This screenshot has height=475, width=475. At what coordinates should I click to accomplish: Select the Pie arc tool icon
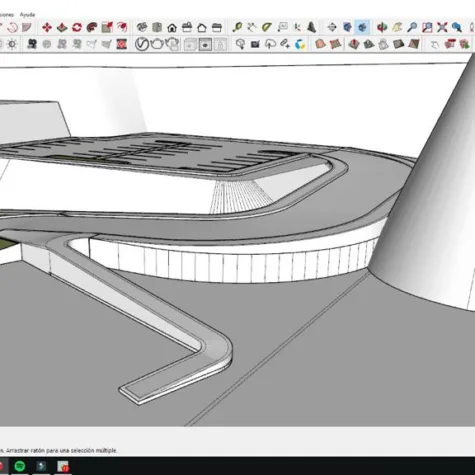pyautogui.click(x=27, y=27)
